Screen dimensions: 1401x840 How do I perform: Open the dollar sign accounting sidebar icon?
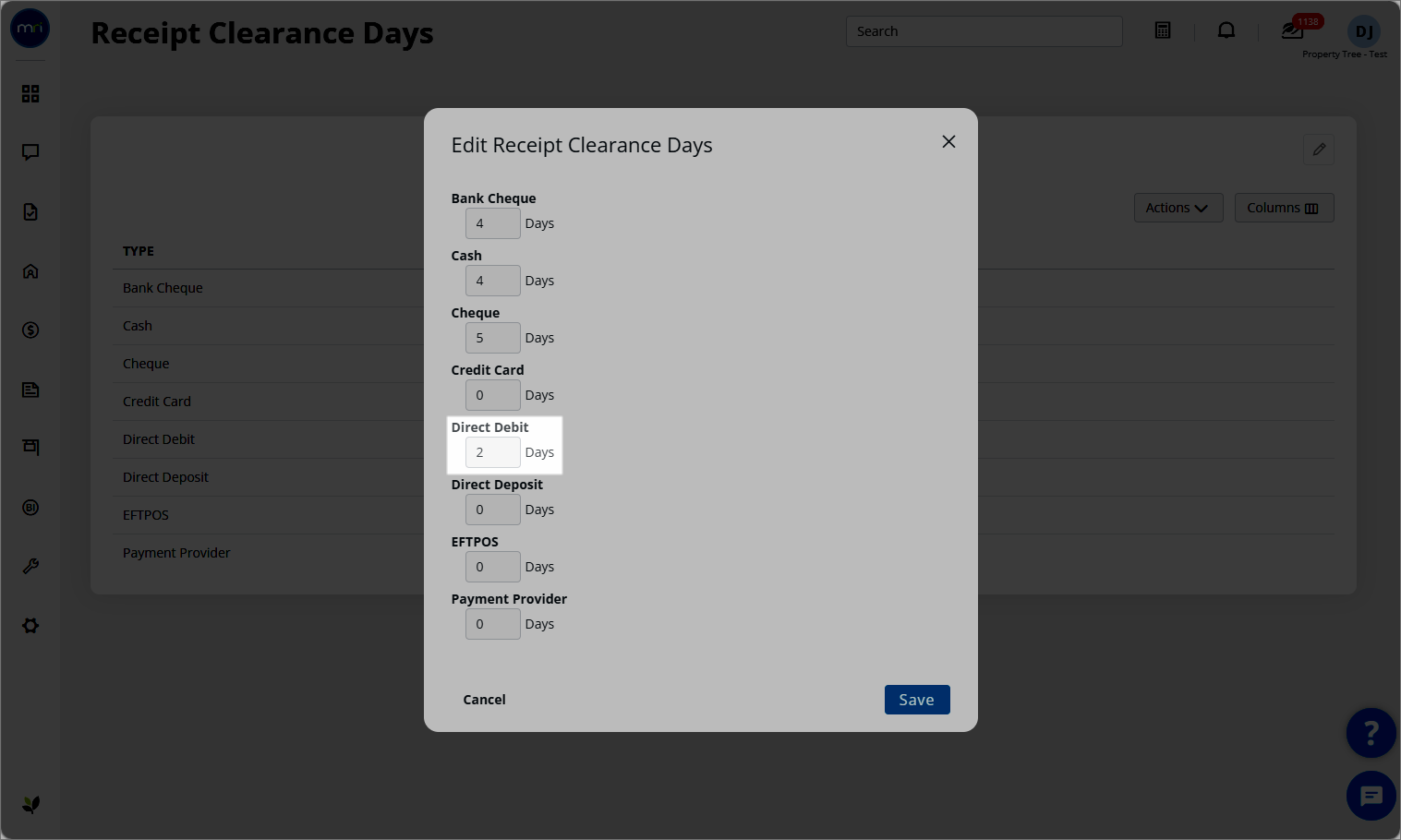pos(30,330)
